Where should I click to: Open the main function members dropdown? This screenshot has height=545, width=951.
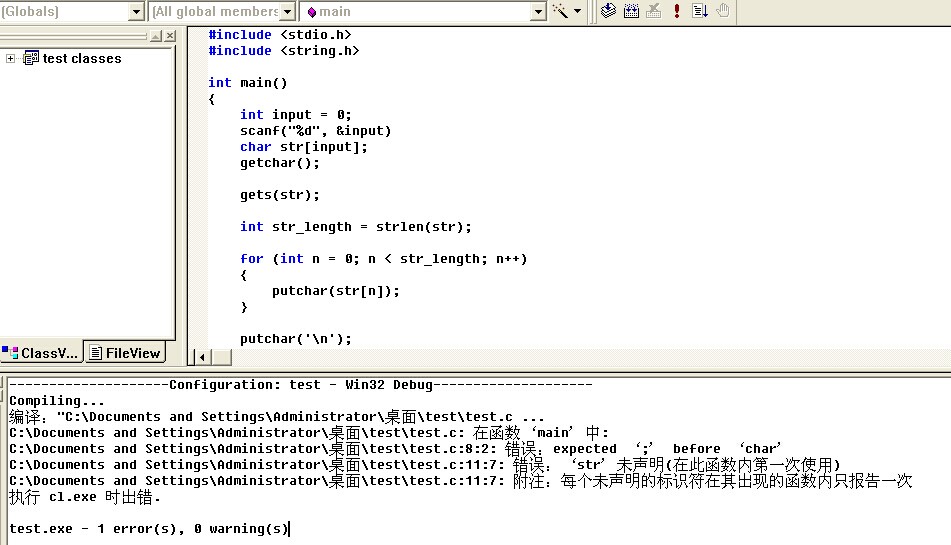coord(537,12)
